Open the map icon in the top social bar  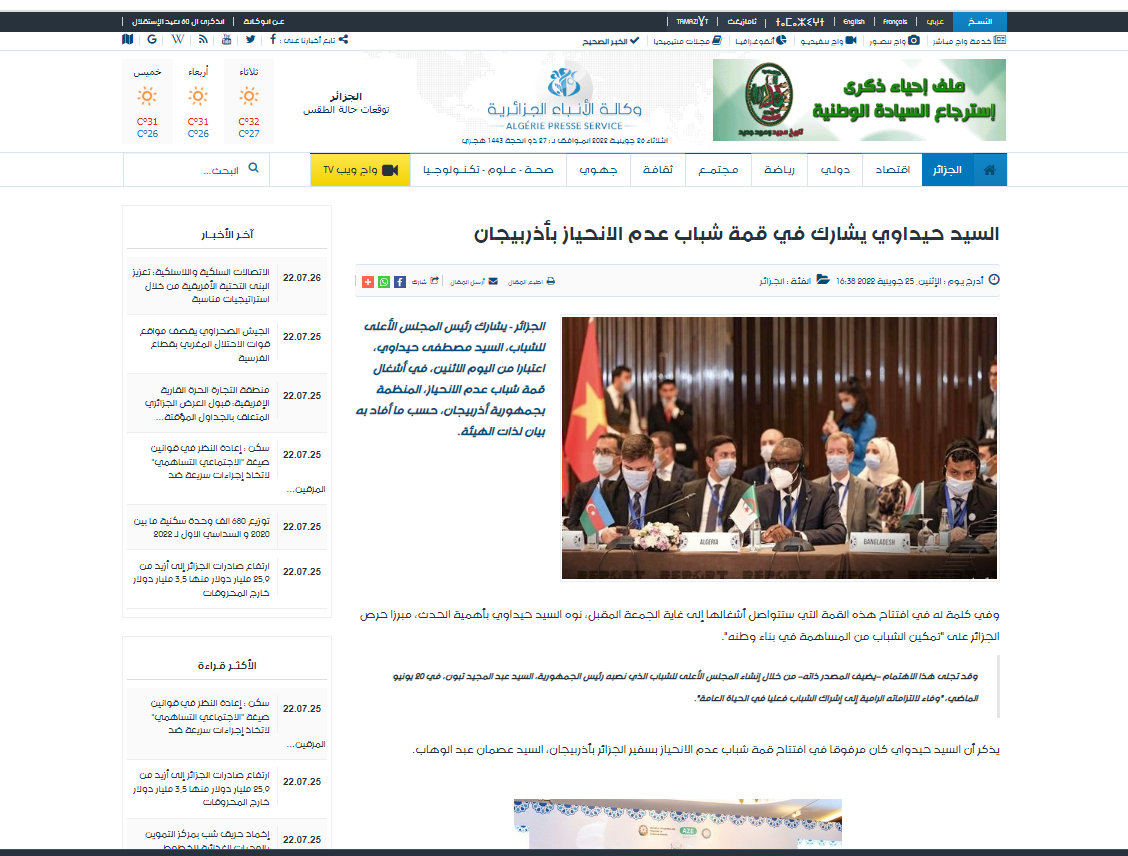[x=128, y=40]
